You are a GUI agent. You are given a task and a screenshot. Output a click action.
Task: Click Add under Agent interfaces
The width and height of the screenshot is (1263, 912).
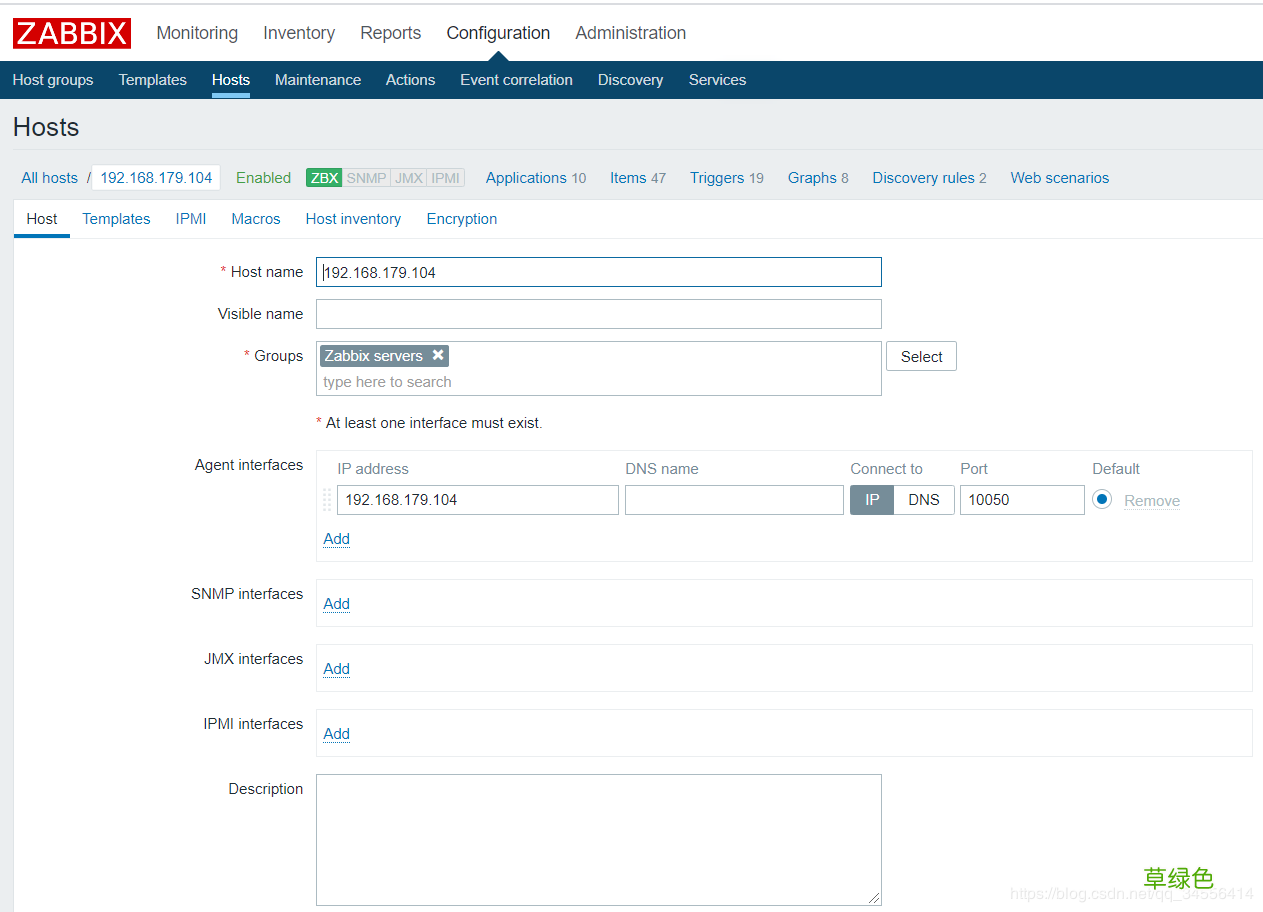[337, 539]
